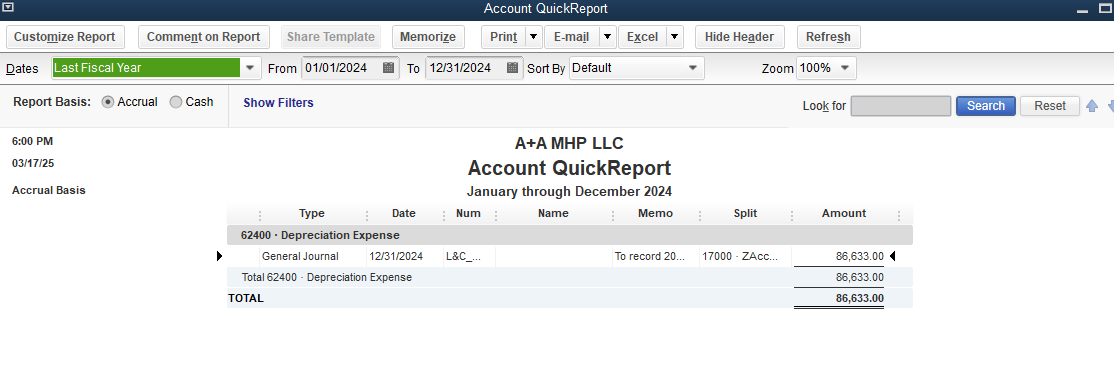This screenshot has width=1114, height=385.
Task: Select the Num column header
Action: coord(468,213)
